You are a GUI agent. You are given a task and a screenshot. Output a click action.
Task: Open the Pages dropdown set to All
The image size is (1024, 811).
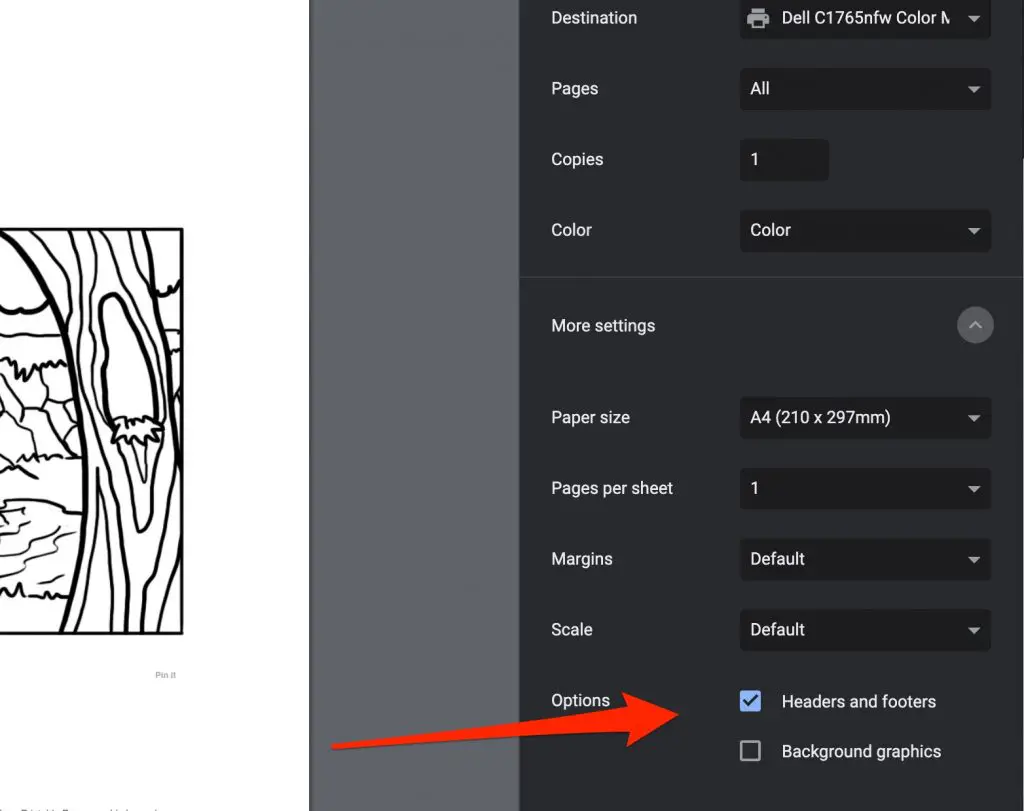click(x=865, y=89)
